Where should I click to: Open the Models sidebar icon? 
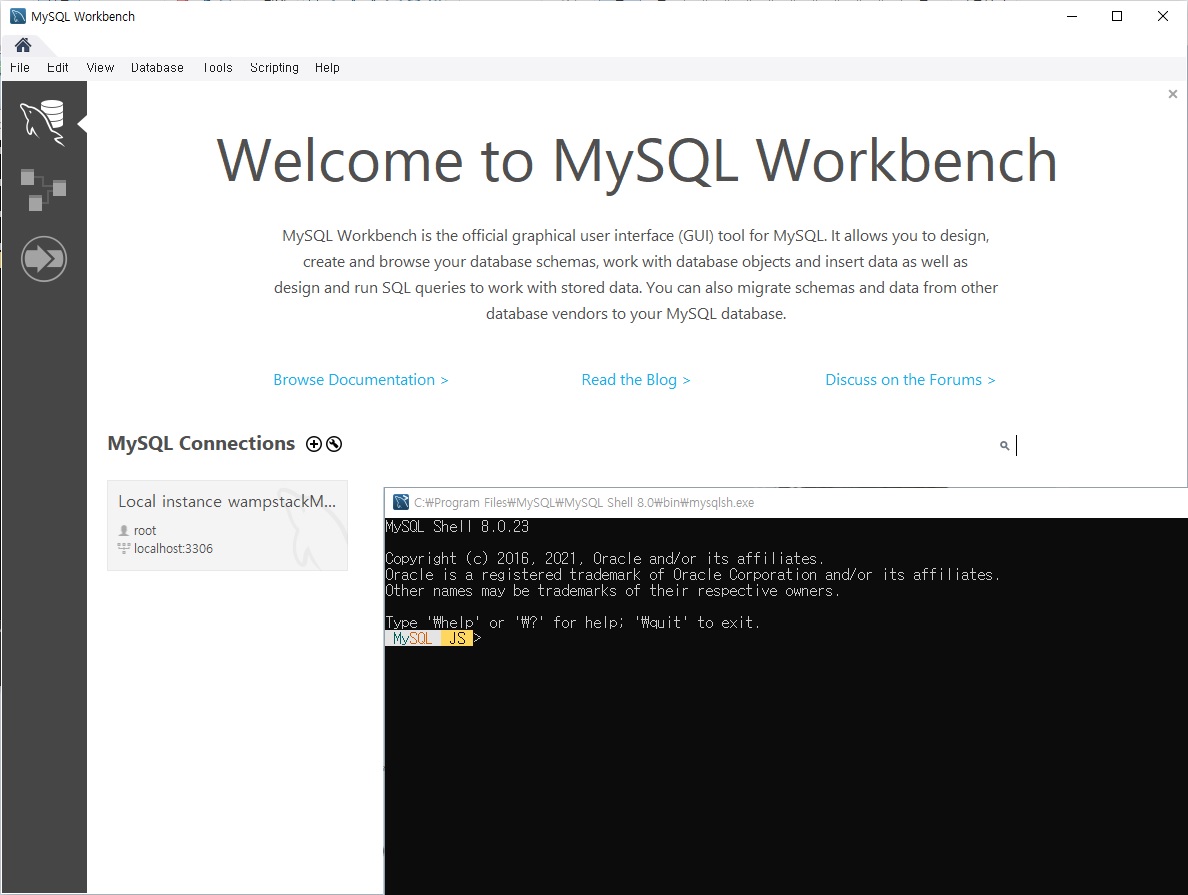43,189
